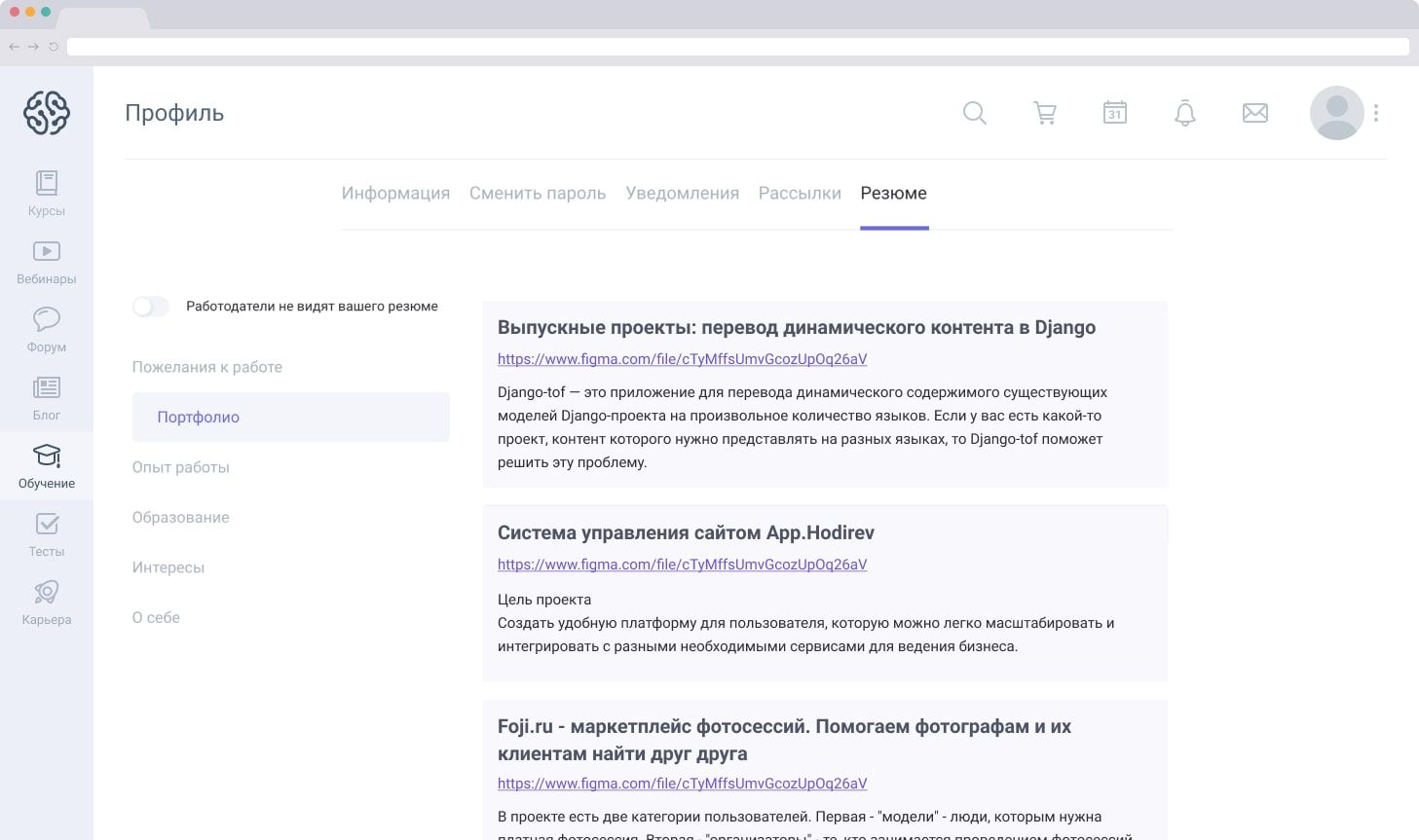Click Система управления сайтом App.Hodirev title
Screen dimensions: 1419x840
coord(686,533)
